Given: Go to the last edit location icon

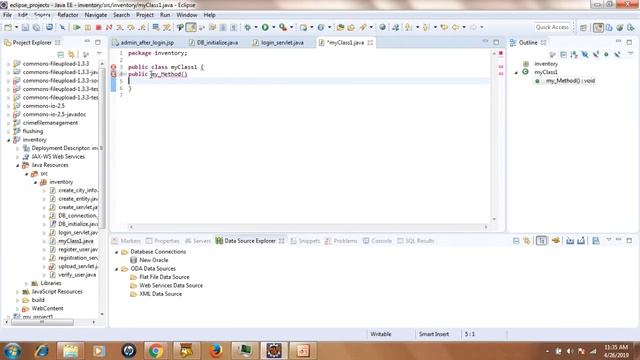Looking at the screenshot, I should 444,27.
